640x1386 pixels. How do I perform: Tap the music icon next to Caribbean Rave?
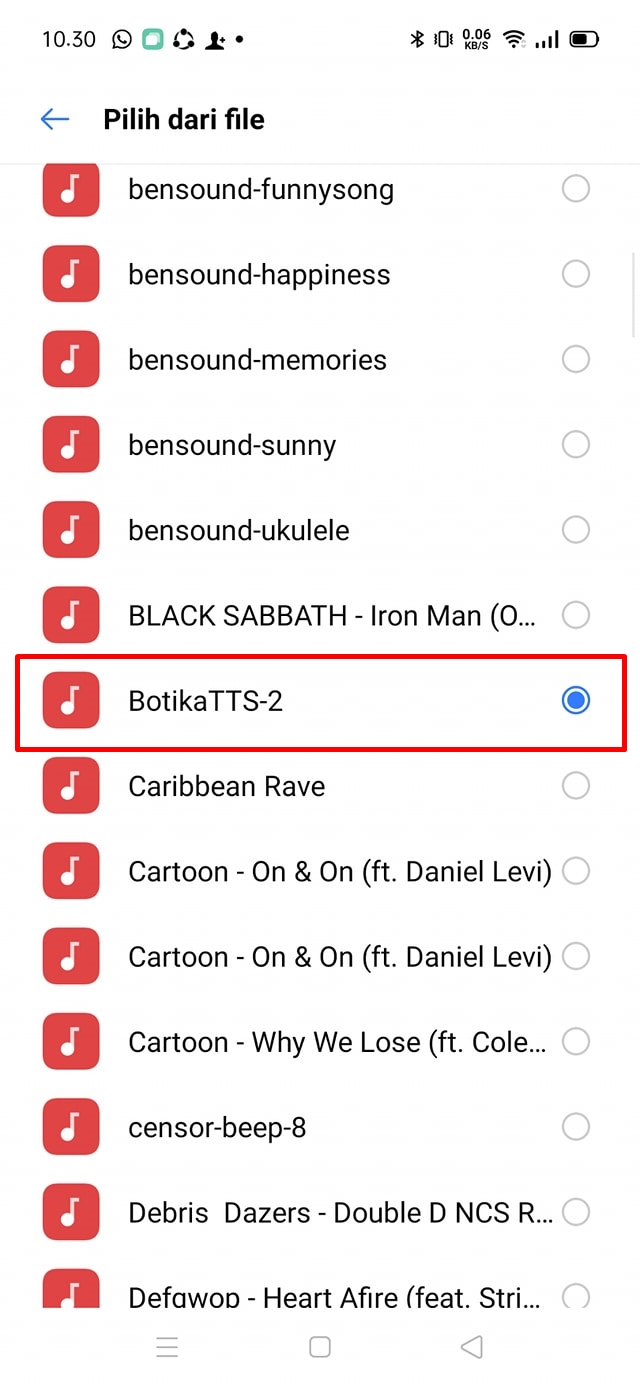71,786
